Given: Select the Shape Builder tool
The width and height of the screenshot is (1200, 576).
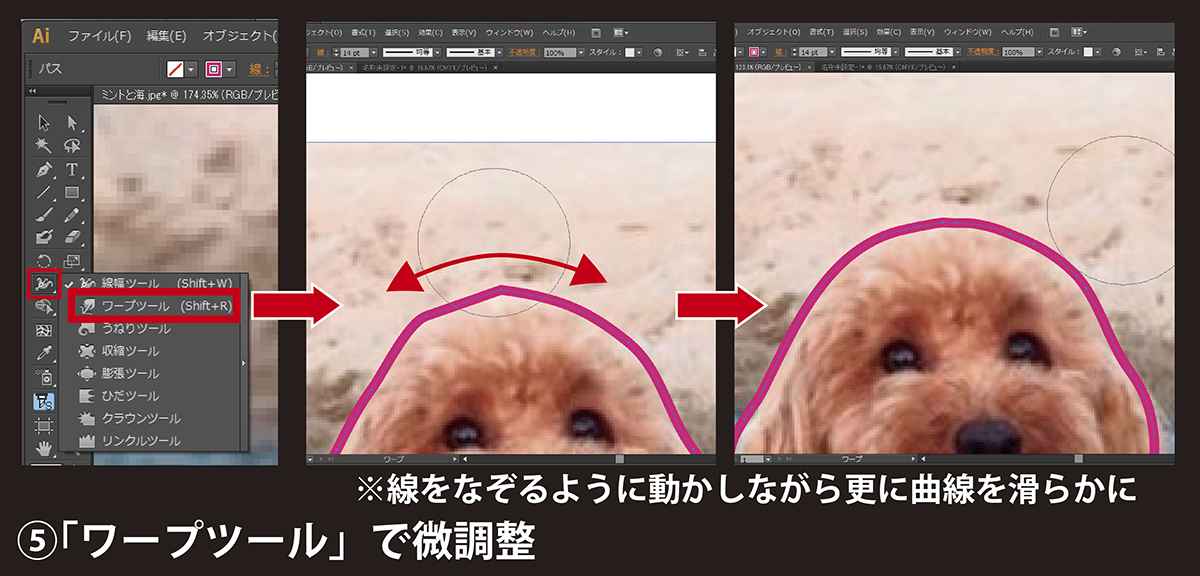Looking at the screenshot, I should pos(44,309).
